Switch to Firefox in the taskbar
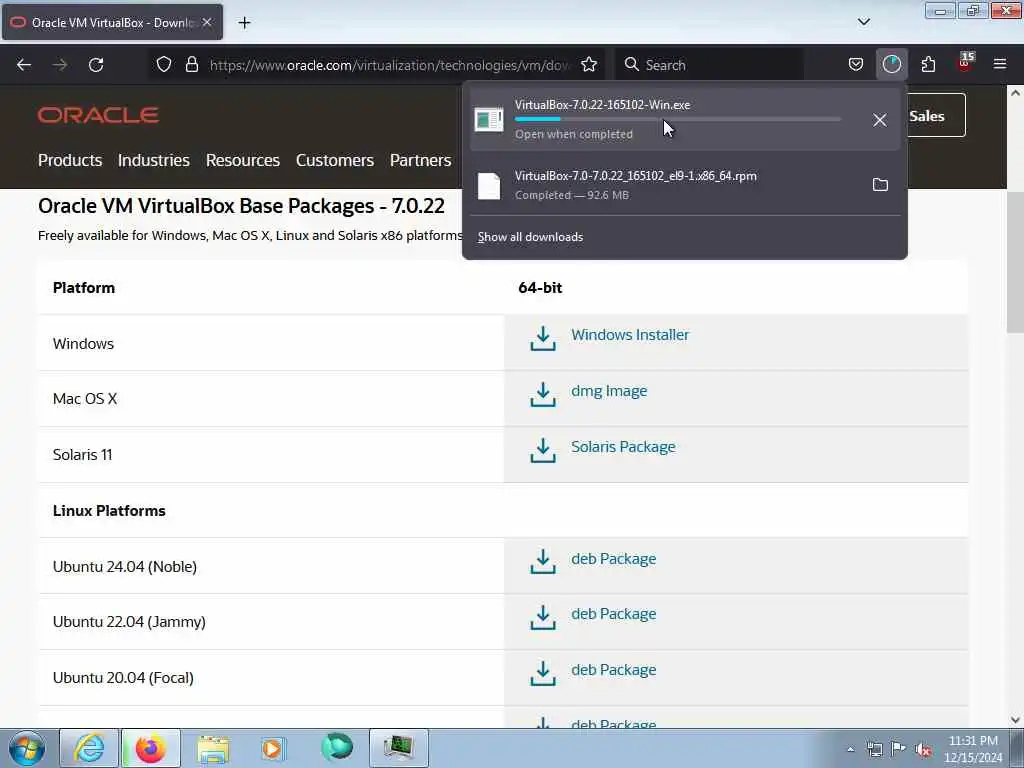This screenshot has width=1024, height=768. coord(151,748)
